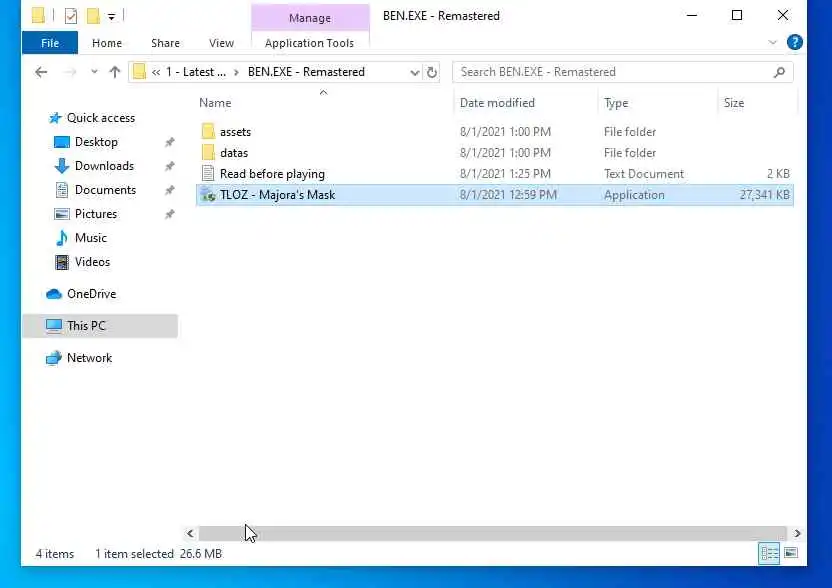Select the Read before playing text file
This screenshot has width=832, height=588.
(x=495, y=174)
